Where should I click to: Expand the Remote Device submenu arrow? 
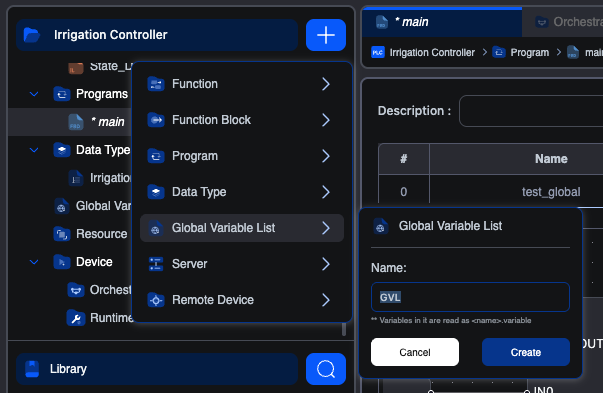click(x=326, y=300)
